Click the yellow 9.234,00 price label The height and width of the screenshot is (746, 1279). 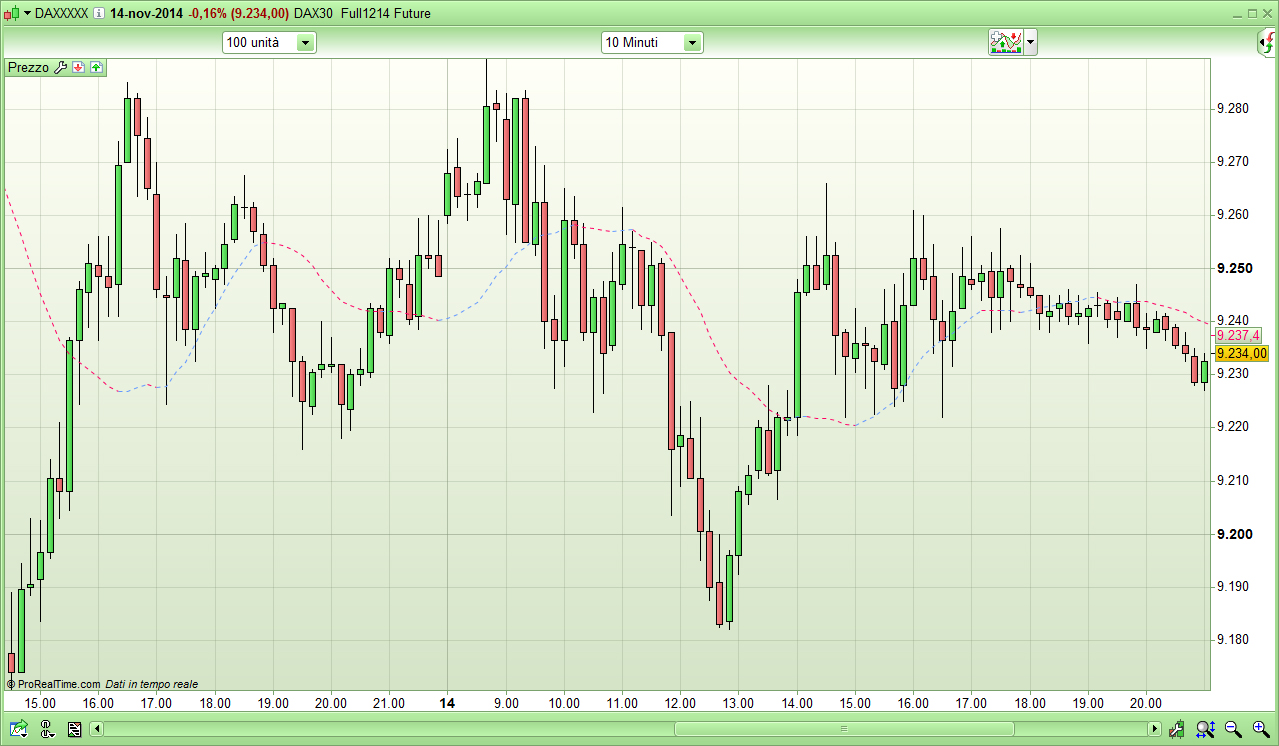click(x=1241, y=353)
